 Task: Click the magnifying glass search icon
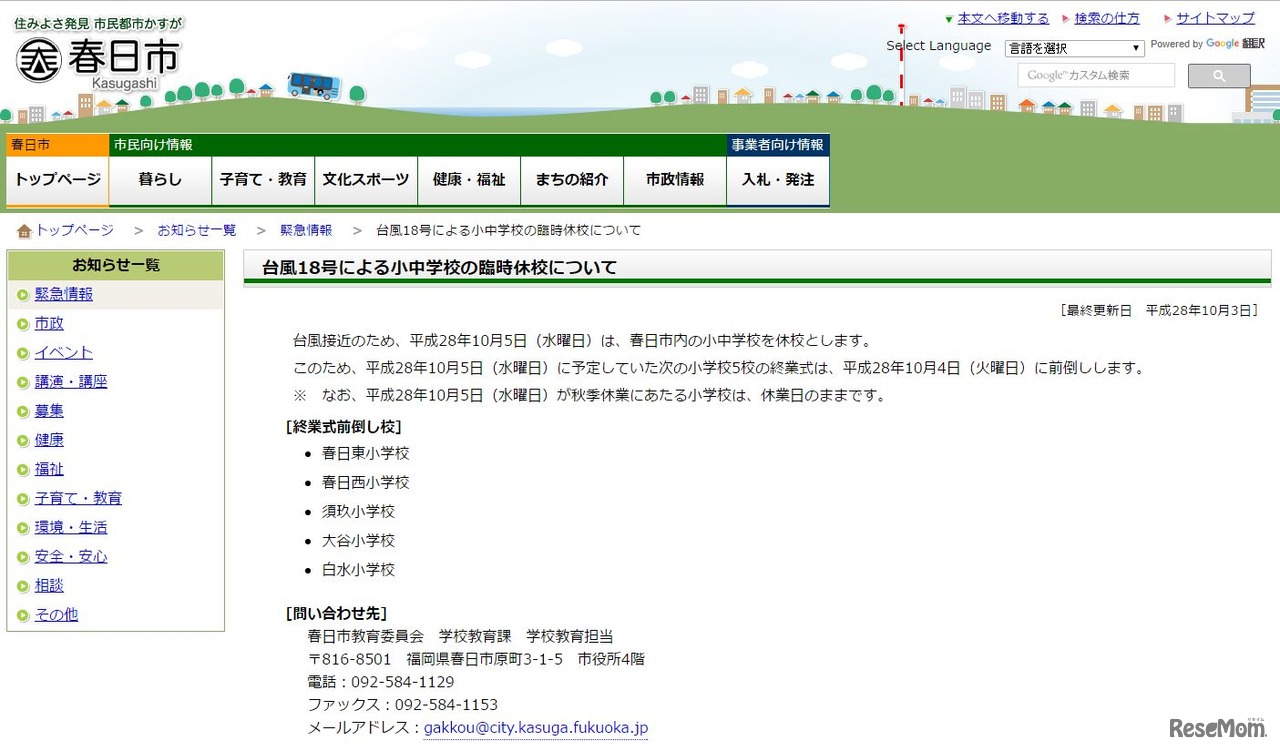(1218, 75)
